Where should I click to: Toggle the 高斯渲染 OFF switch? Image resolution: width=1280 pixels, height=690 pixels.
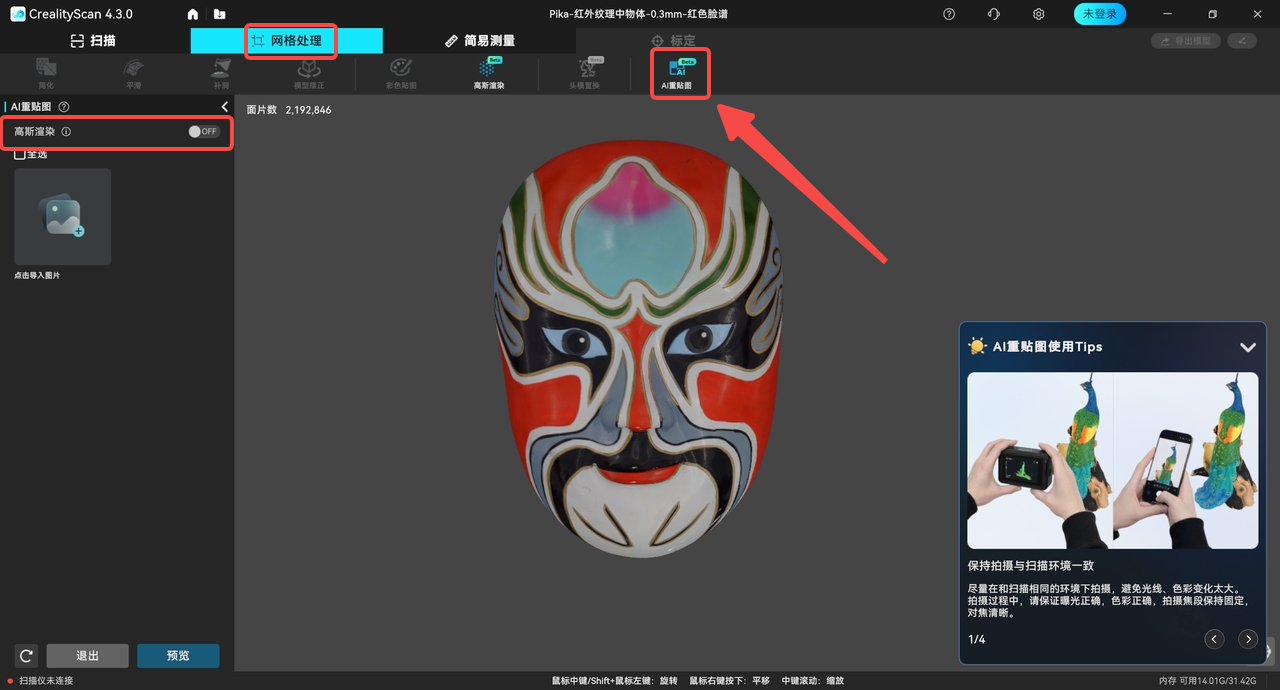click(x=203, y=131)
